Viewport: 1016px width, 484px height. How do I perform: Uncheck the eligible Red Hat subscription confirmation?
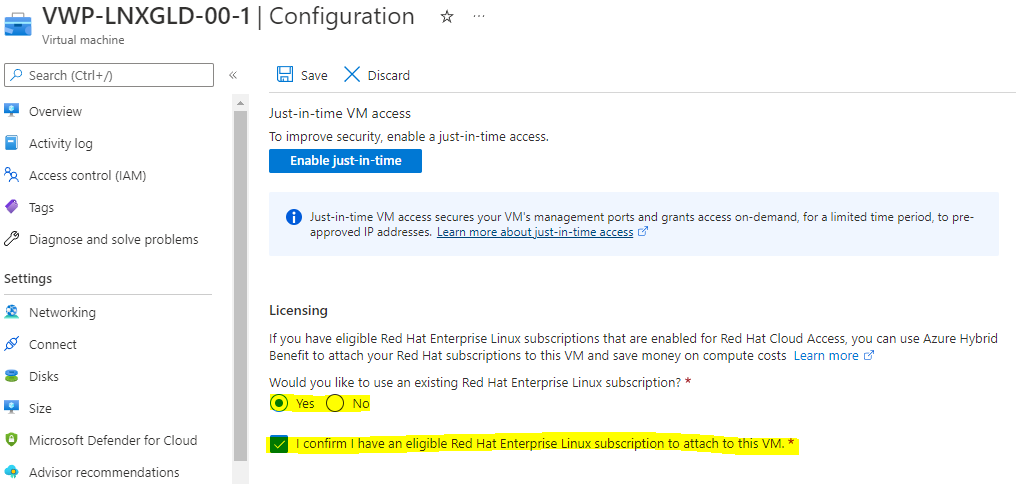tap(279, 444)
